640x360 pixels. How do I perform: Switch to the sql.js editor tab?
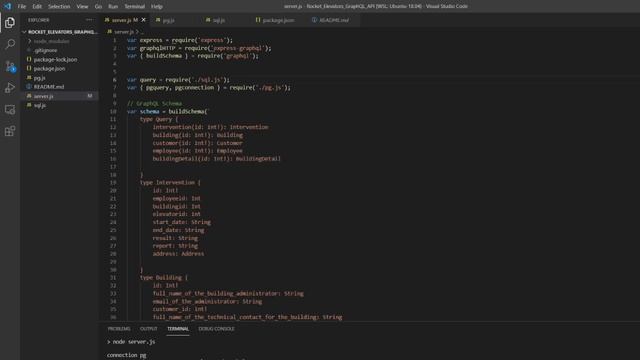[x=219, y=20]
